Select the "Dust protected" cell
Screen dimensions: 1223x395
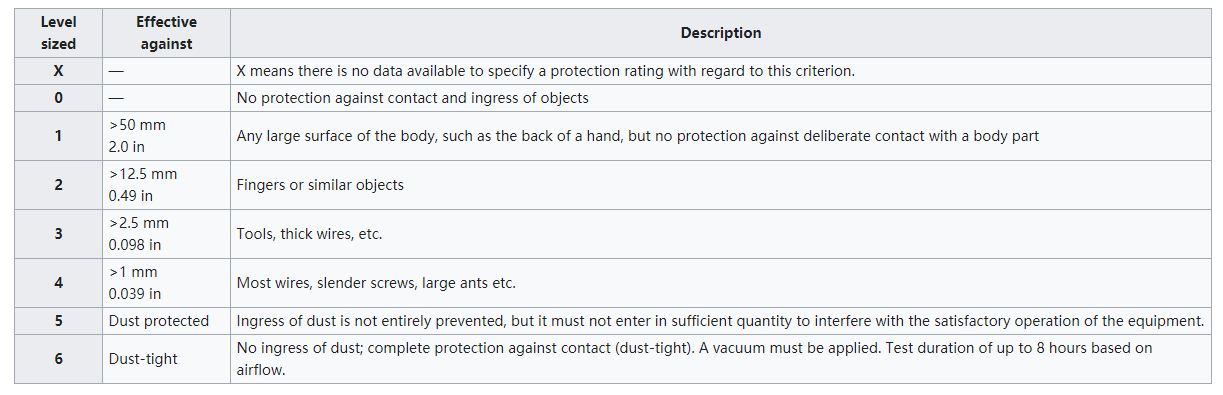(x=166, y=321)
